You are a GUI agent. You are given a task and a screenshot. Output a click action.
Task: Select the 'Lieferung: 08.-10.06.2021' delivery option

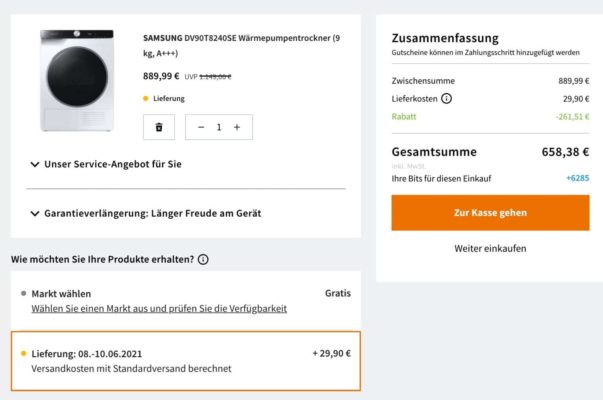(x=186, y=361)
